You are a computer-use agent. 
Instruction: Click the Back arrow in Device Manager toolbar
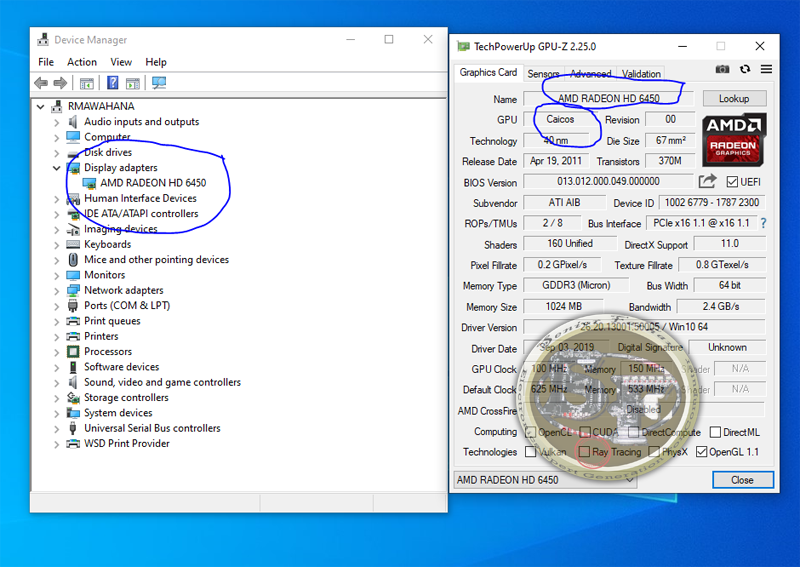41,83
